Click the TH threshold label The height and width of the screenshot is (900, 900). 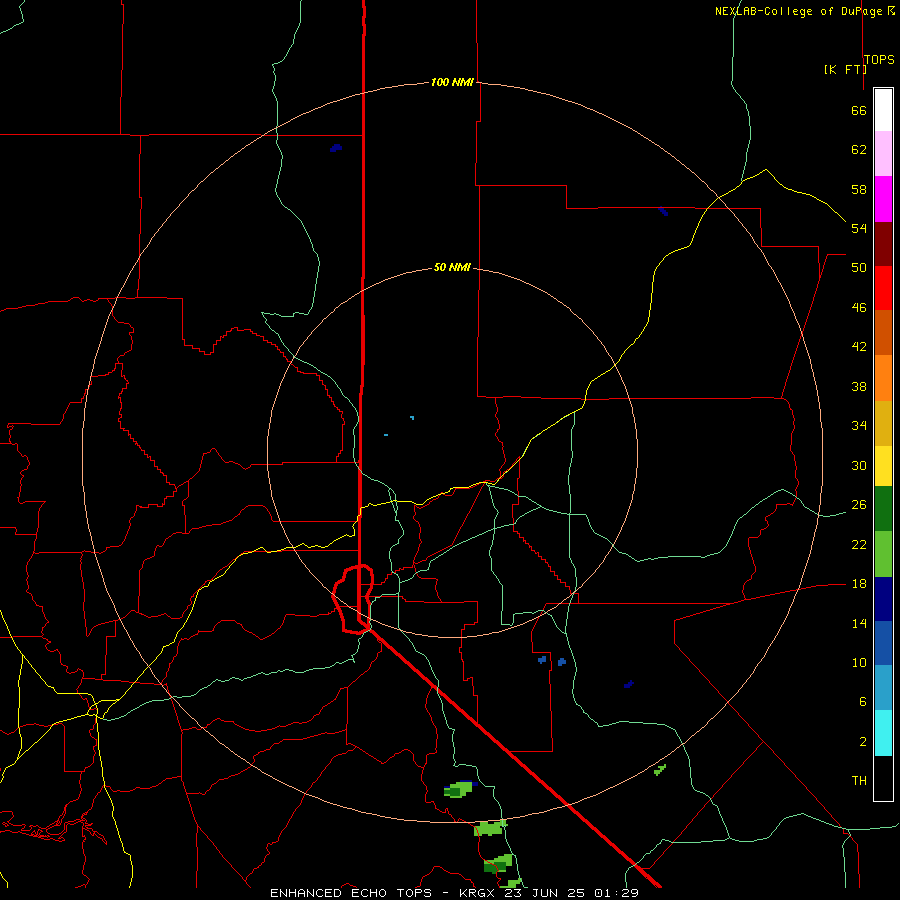(859, 781)
